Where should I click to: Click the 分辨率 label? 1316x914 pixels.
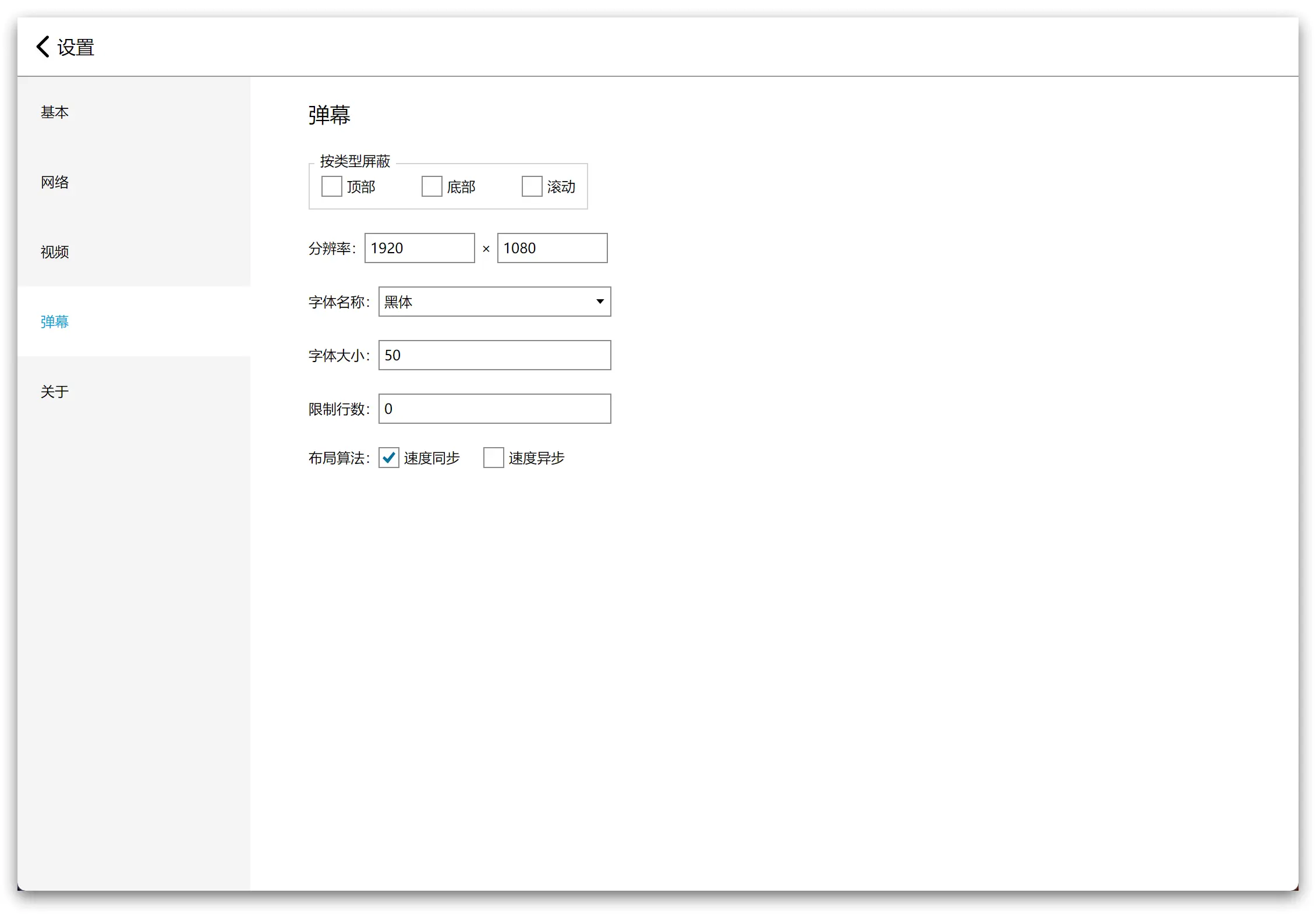[x=332, y=249]
